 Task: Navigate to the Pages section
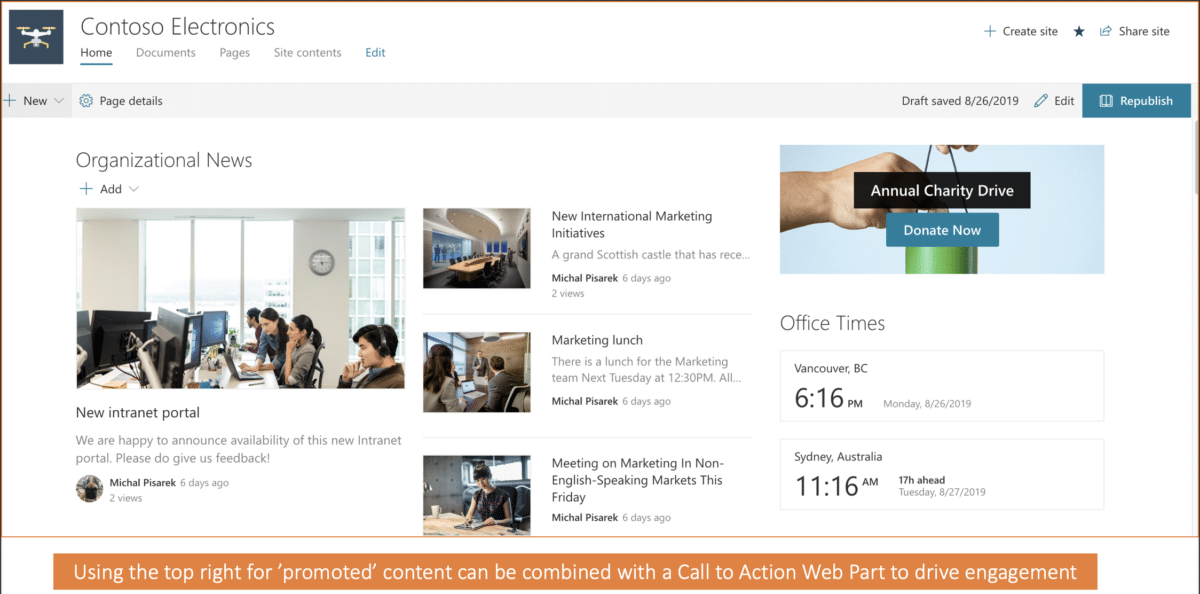[234, 52]
